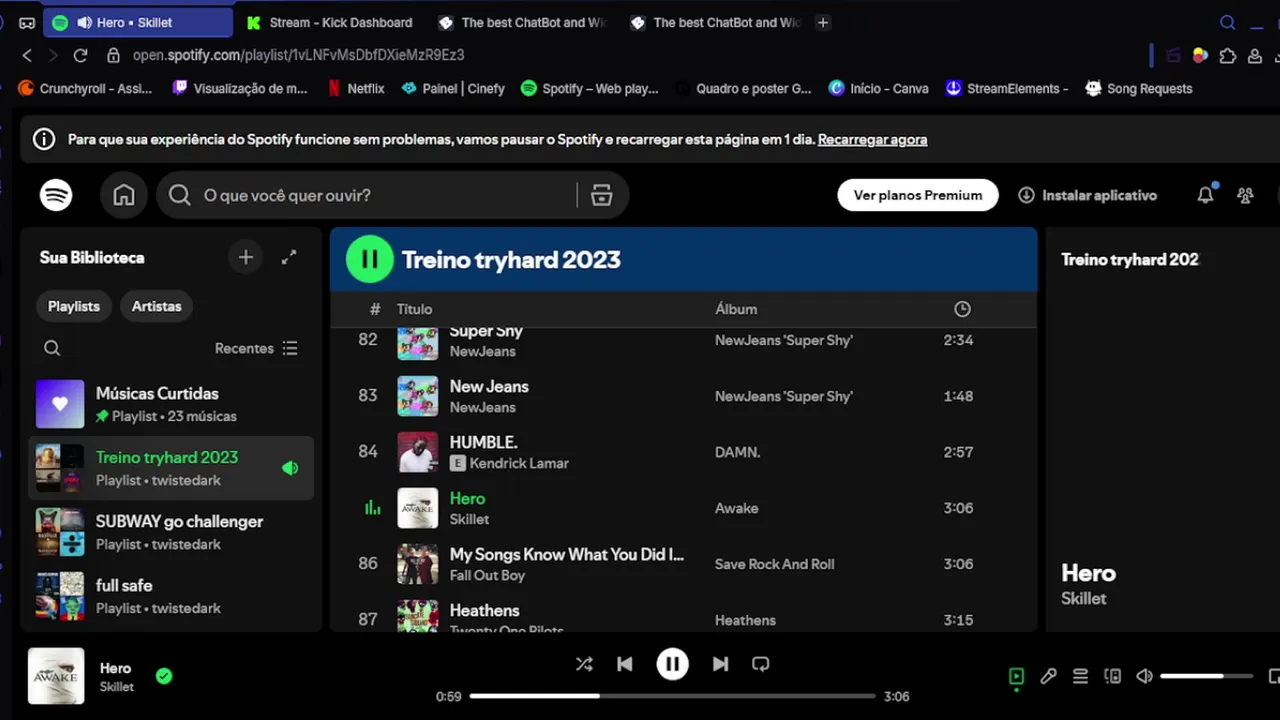Select the New Jeans track title

pyautogui.click(x=489, y=386)
